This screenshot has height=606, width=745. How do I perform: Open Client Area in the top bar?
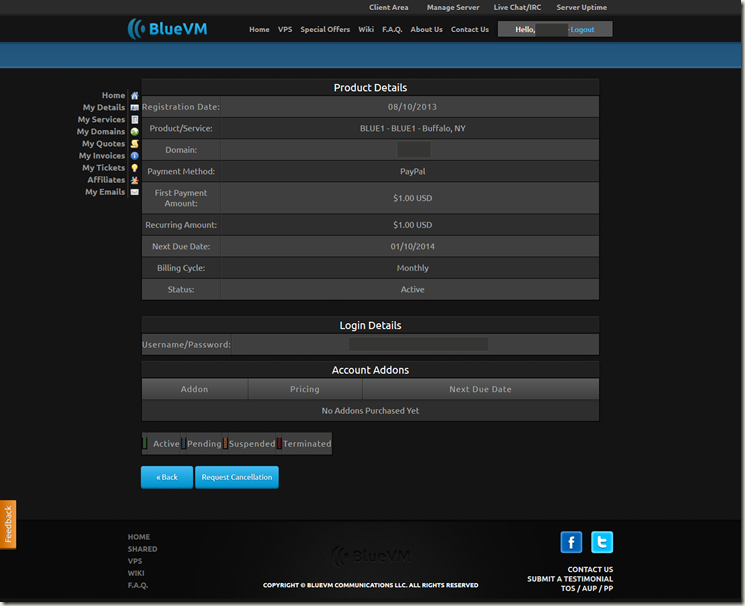(389, 7)
